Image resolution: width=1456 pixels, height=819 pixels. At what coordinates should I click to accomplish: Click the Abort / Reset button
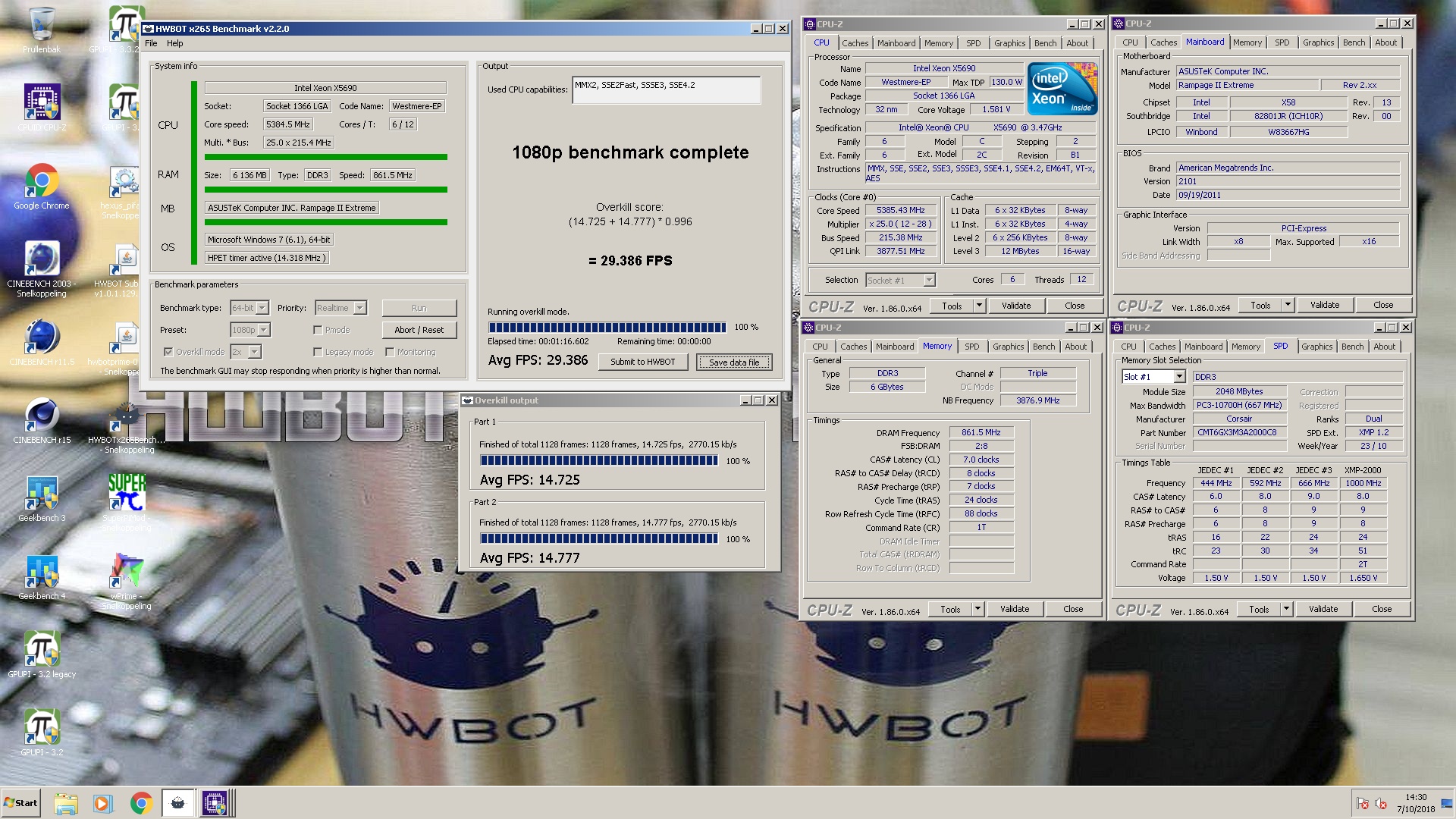click(x=419, y=330)
